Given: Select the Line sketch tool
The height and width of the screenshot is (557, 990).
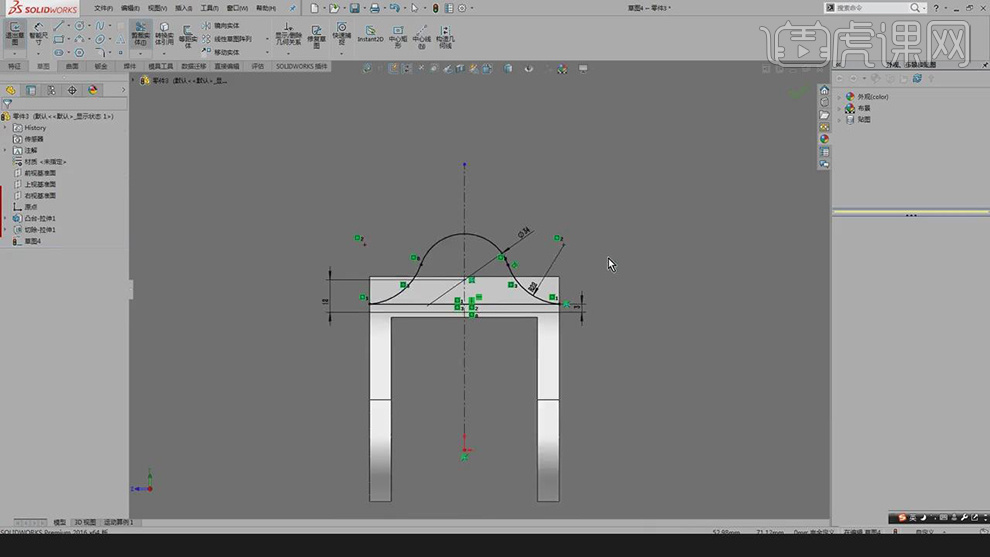Looking at the screenshot, I should (x=59, y=26).
